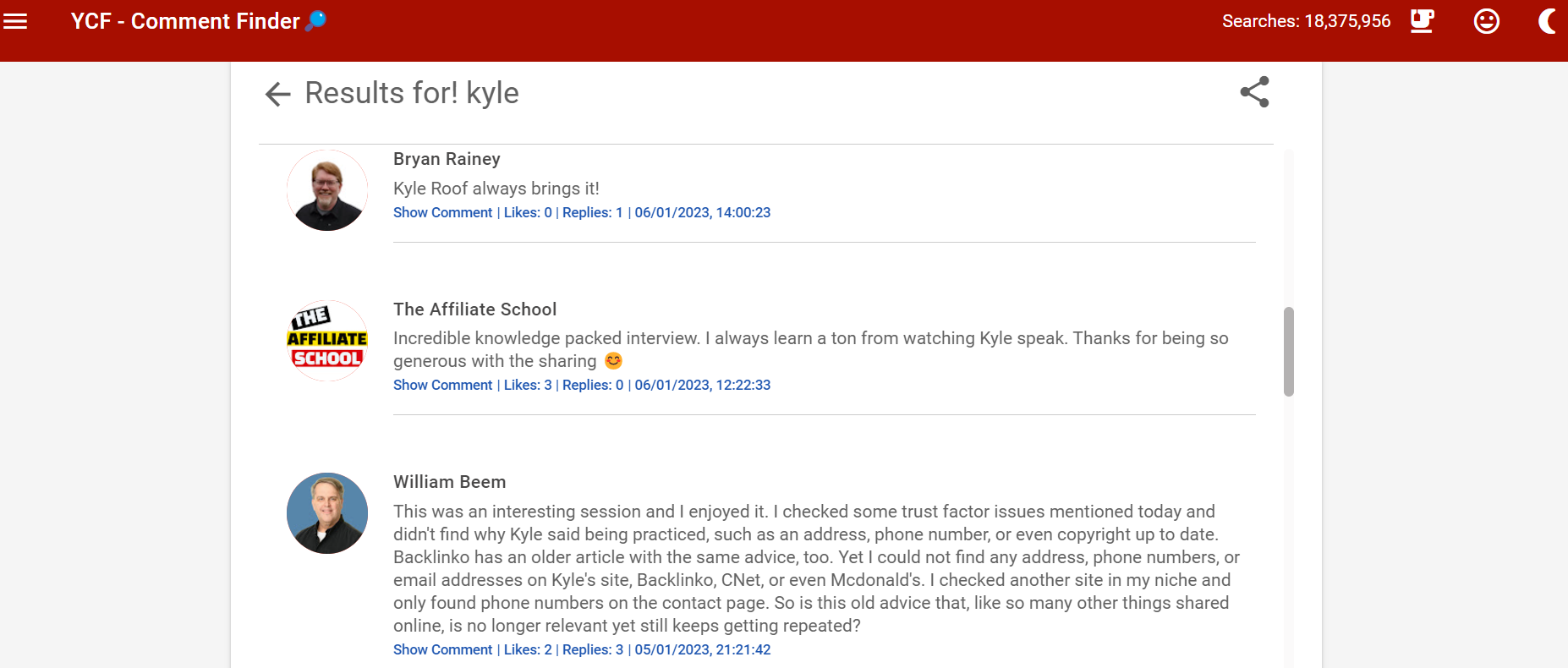Click the coffee cup donate icon
1568x668 pixels.
[x=1423, y=21]
